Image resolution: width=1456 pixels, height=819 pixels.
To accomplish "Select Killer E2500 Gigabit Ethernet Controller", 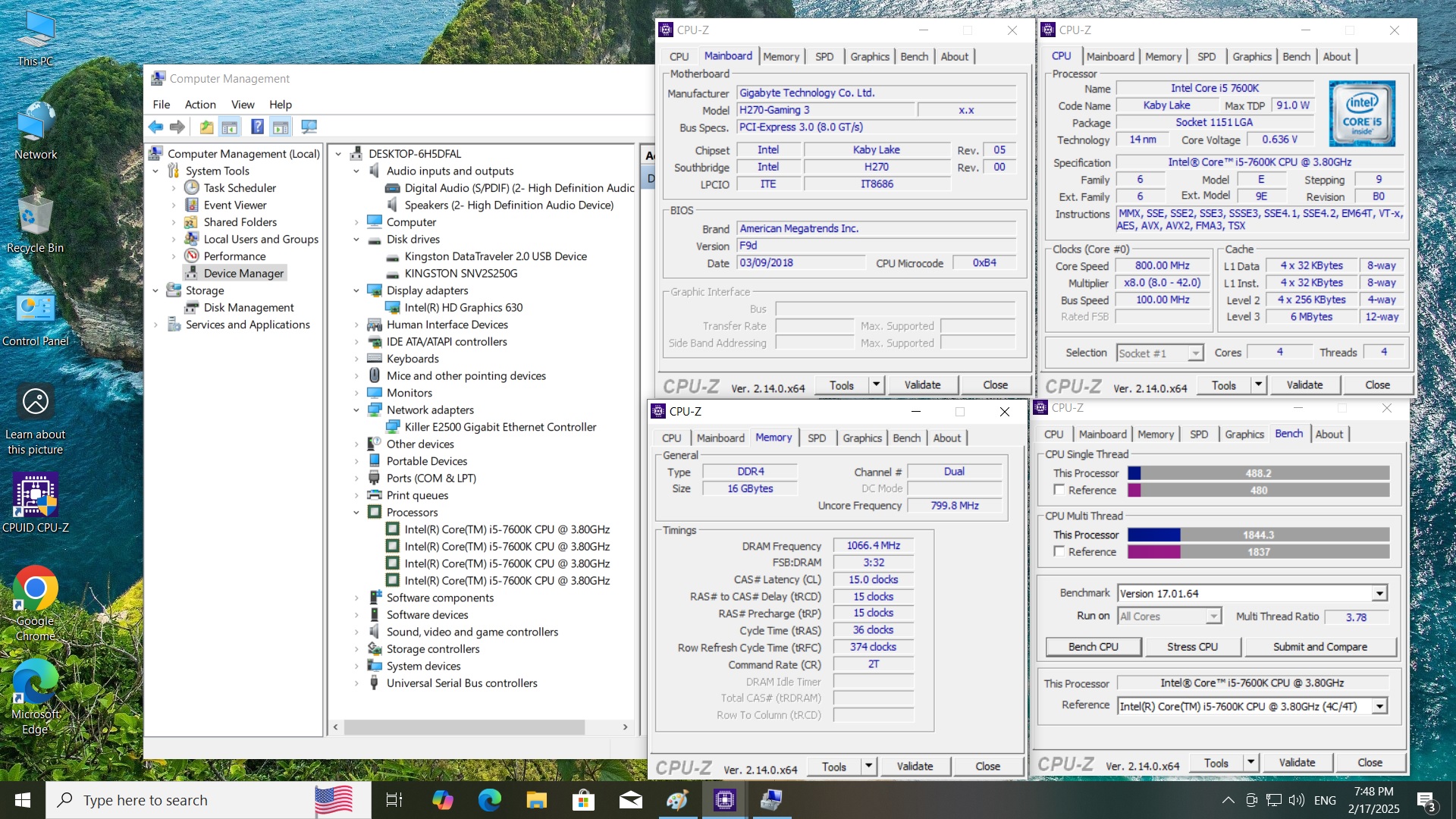I will (500, 427).
